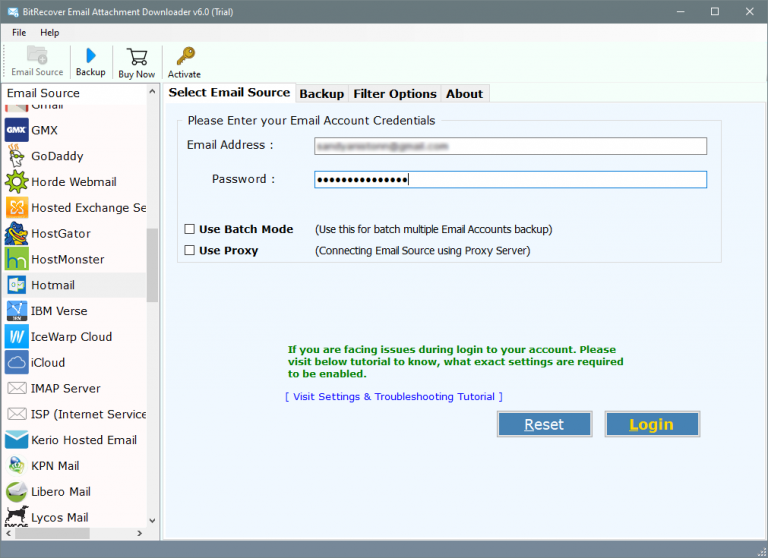Viewport: 768px width, 558px height.
Task: Toggle the Use Proxy checkbox
Action: 190,250
